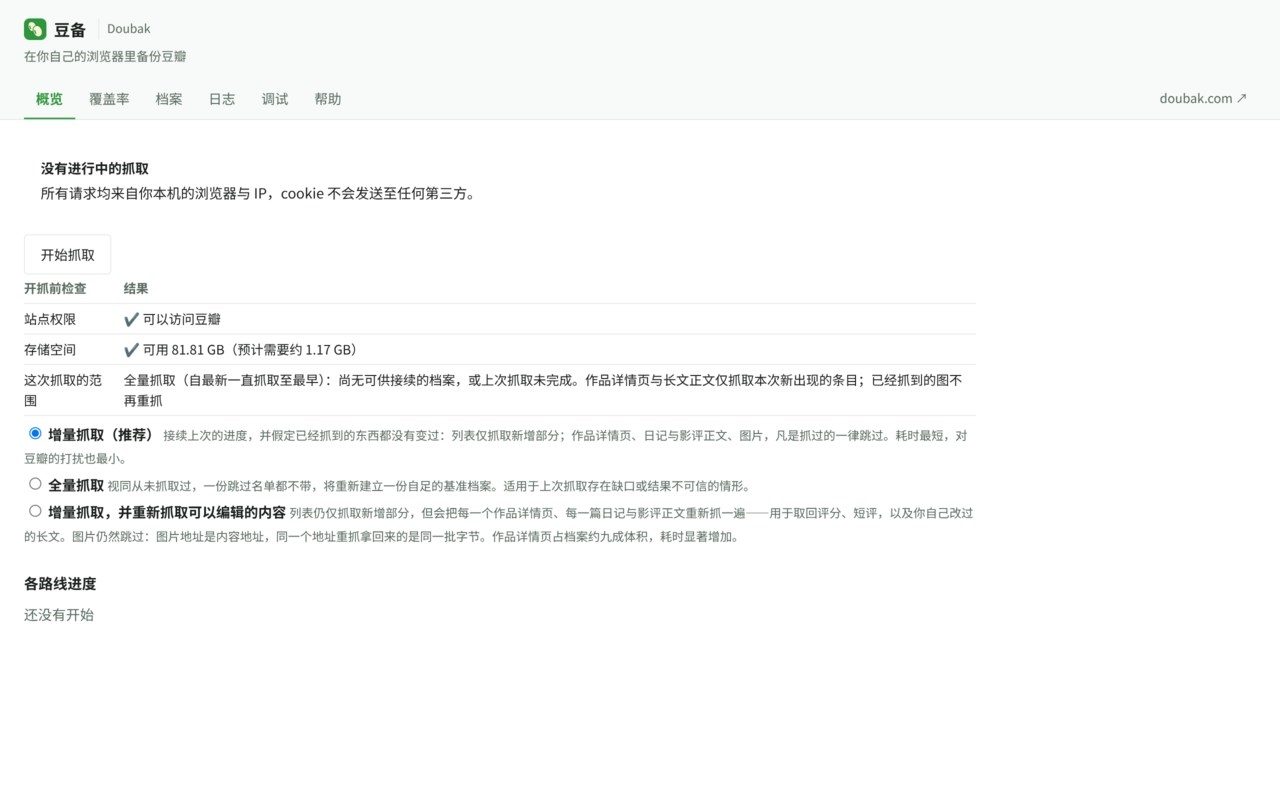Image resolution: width=1280 pixels, height=800 pixels.
Task: Click the 可用 81.81 GB storage result
Action: tap(241, 350)
